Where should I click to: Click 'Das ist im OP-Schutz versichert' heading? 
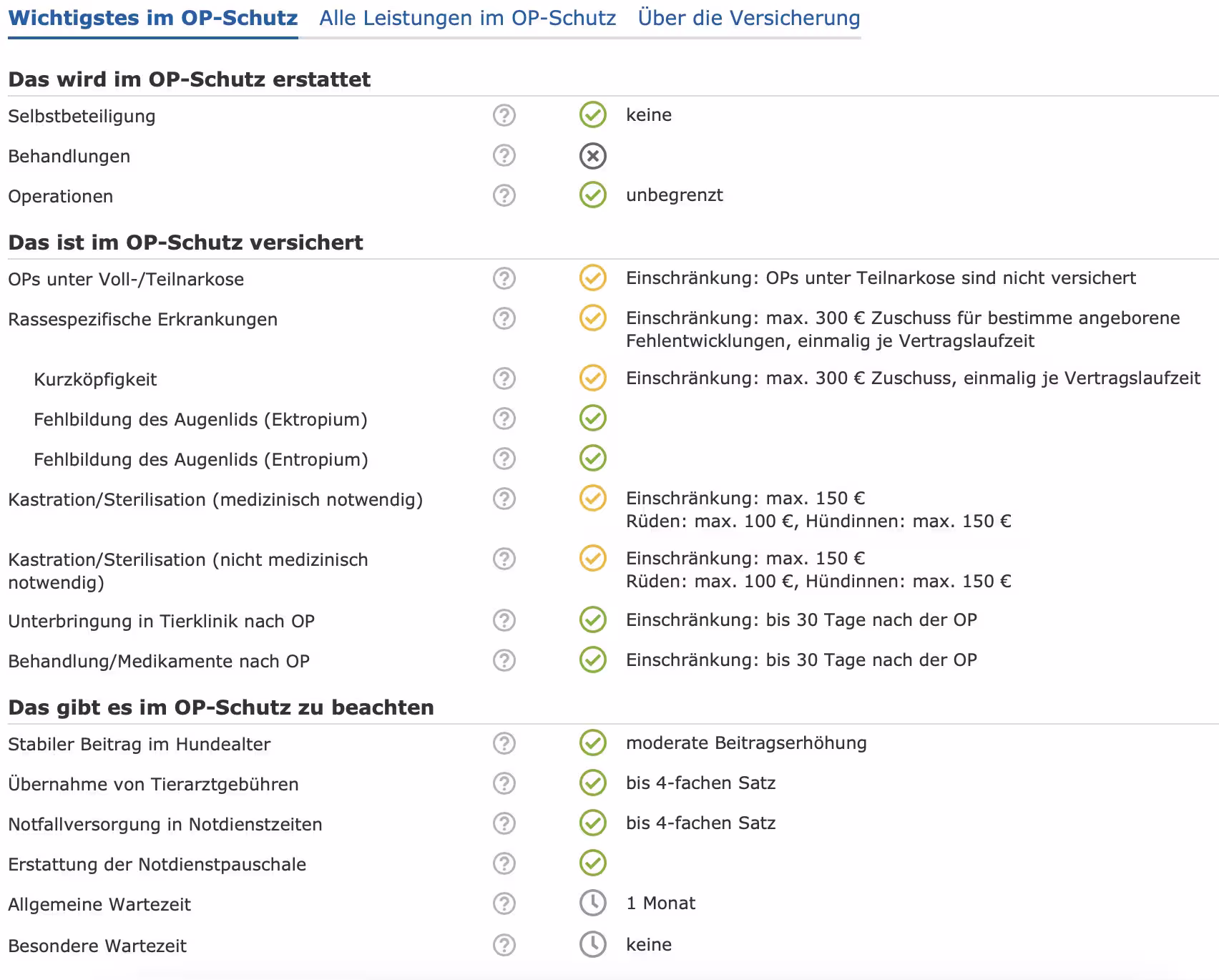pos(186,242)
